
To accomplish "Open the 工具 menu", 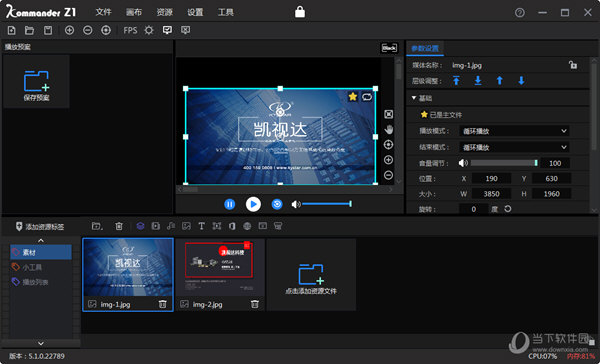I will [x=226, y=12].
